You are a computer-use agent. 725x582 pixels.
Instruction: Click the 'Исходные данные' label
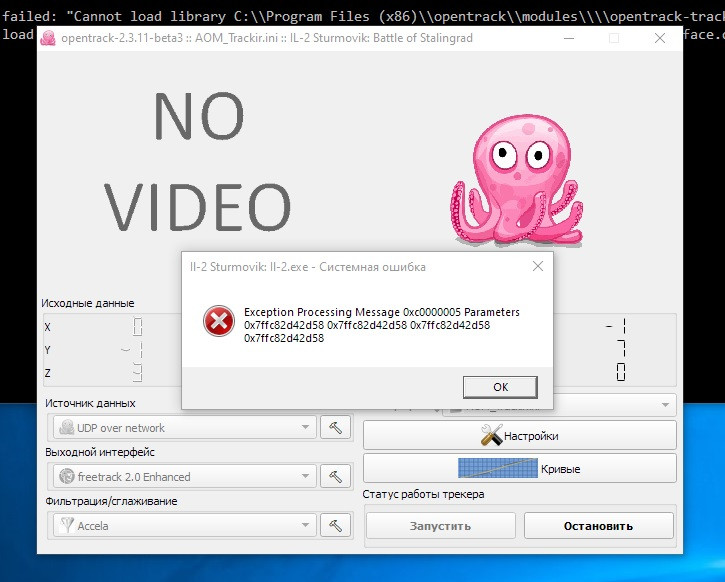pyautogui.click(x=88, y=303)
